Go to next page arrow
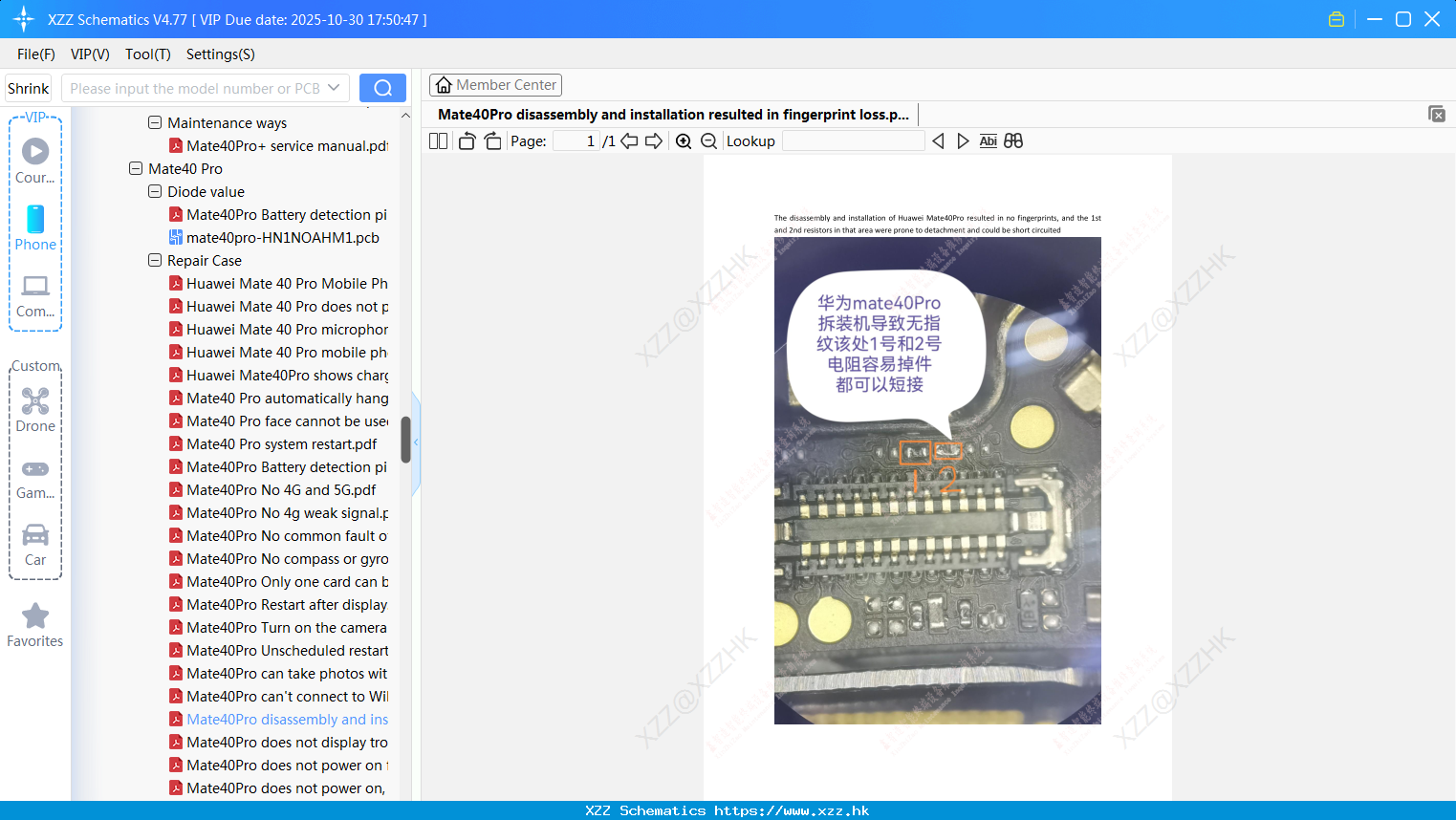Screen dimensions: 1456x820 (654, 140)
